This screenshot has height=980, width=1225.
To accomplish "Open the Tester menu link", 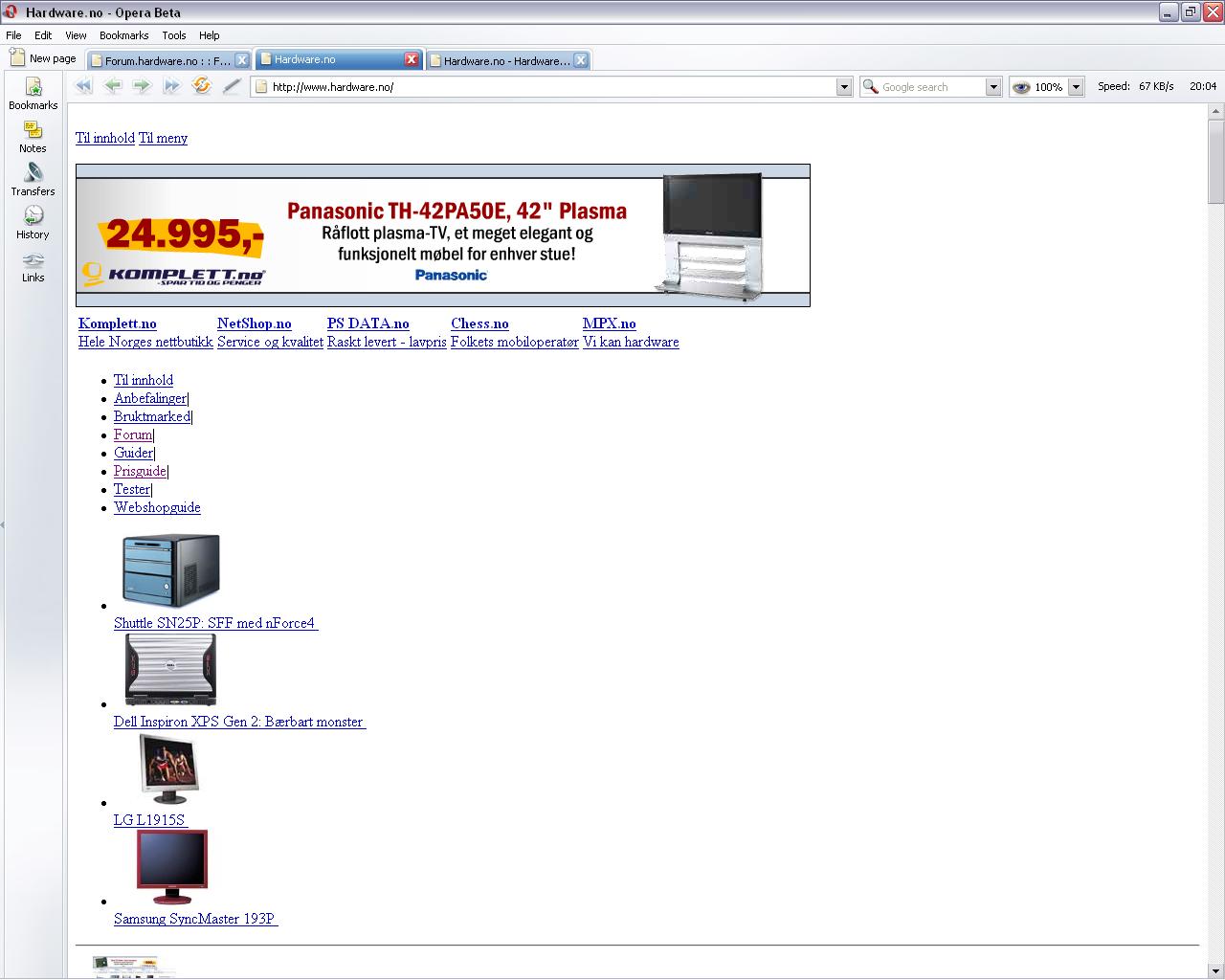I will [132, 489].
